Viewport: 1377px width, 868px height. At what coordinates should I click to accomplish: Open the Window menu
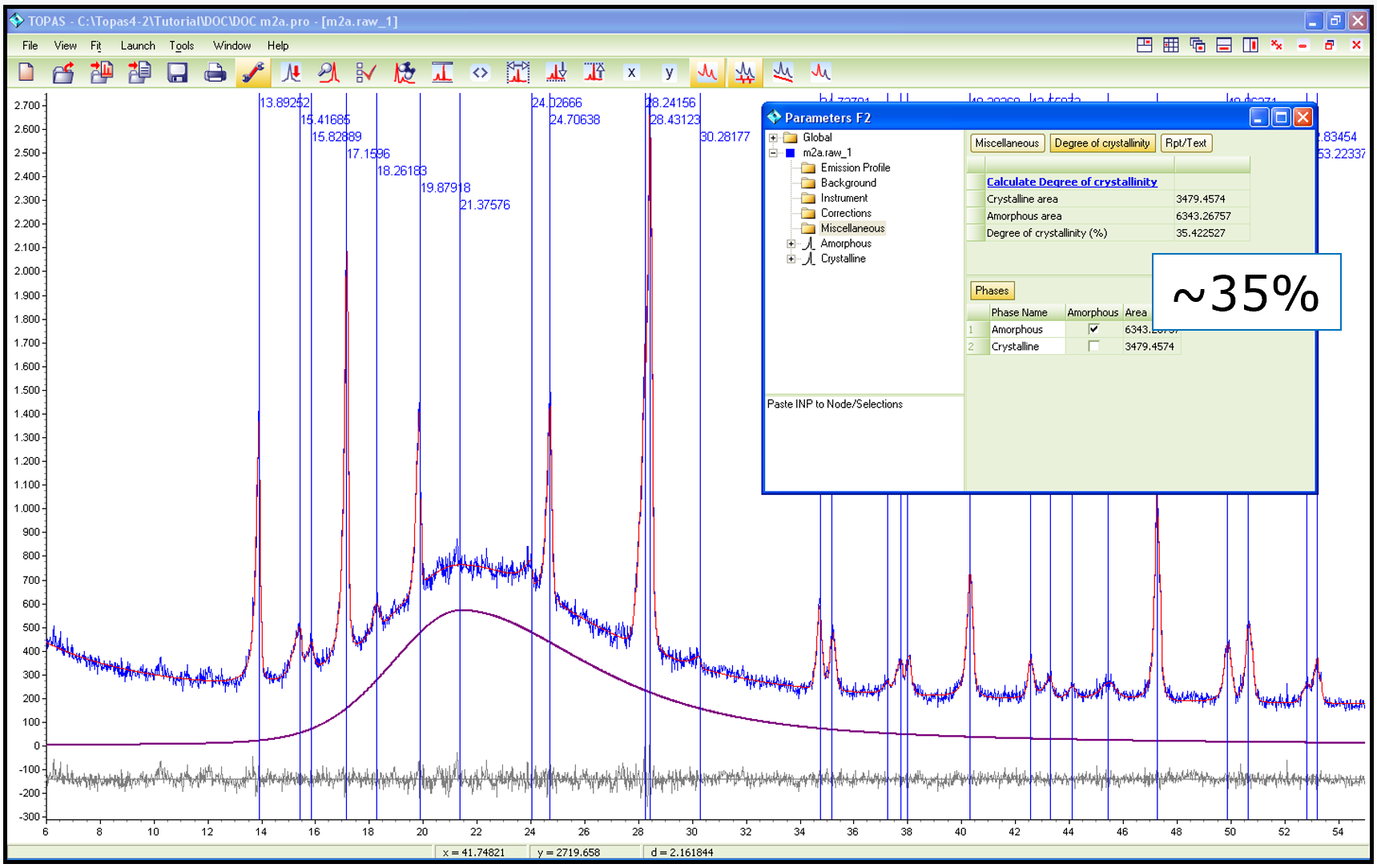232,46
